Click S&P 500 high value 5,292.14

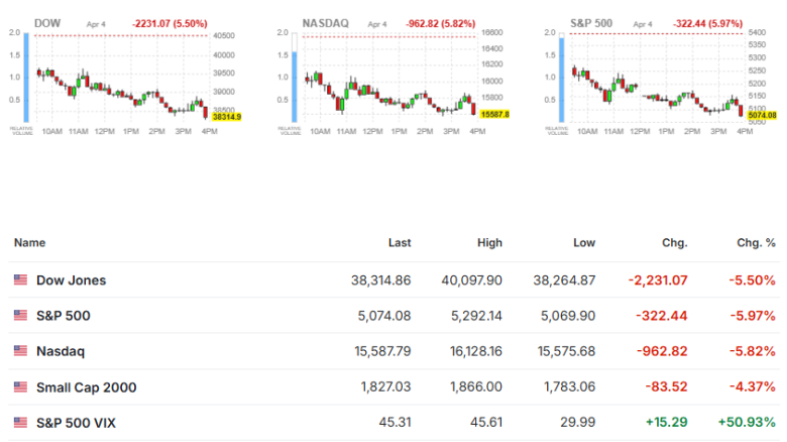pyautogui.click(x=477, y=316)
